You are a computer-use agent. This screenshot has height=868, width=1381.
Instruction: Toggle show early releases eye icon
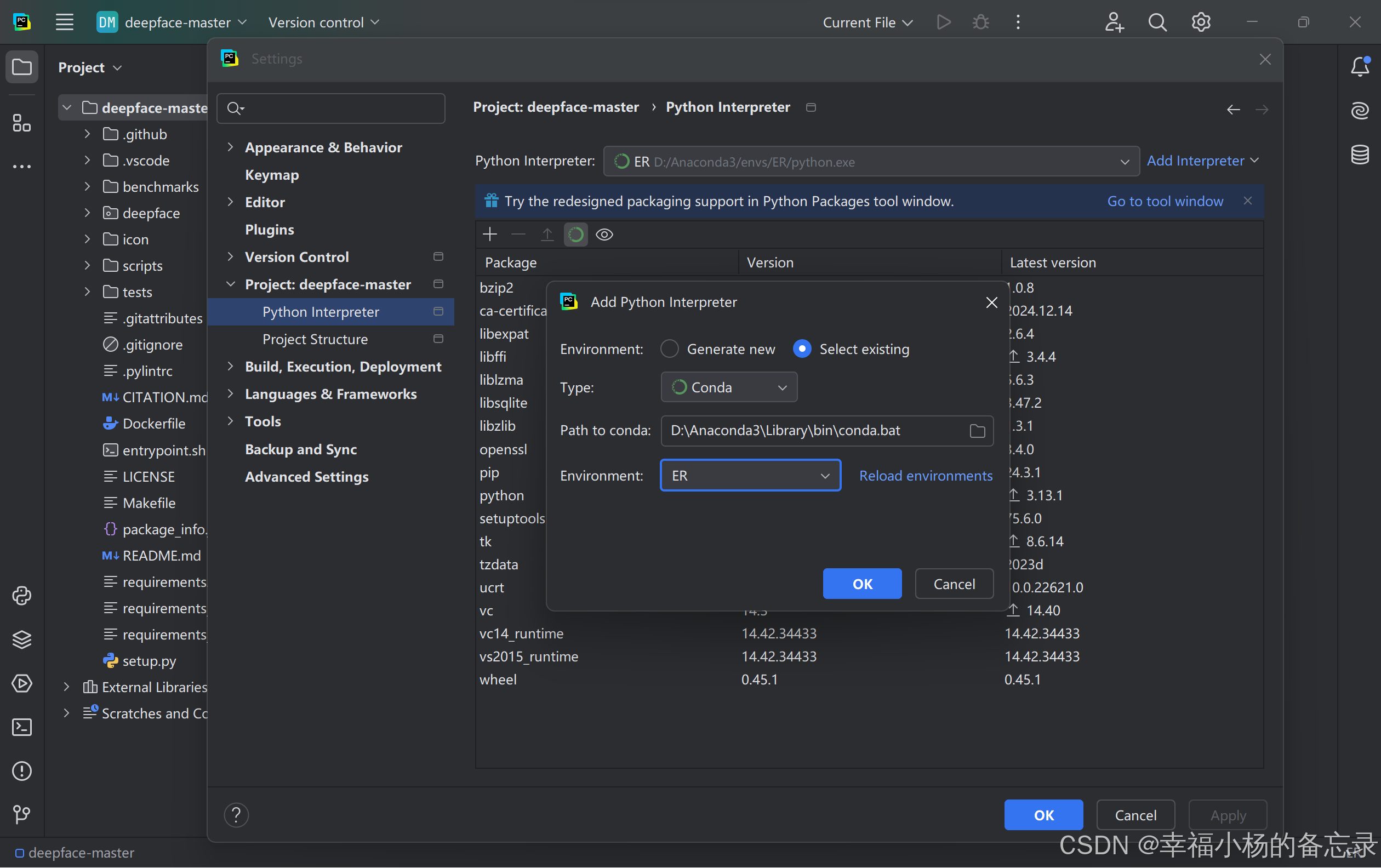pyautogui.click(x=604, y=235)
